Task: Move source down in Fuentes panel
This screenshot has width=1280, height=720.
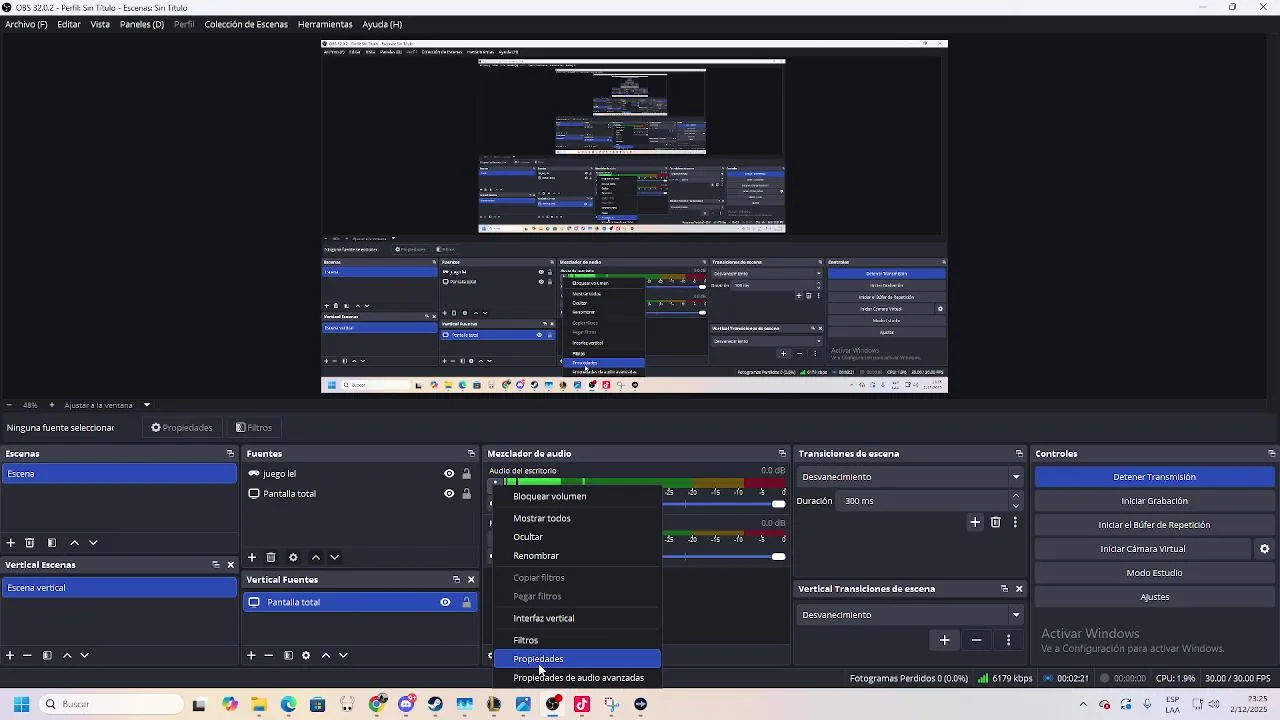Action: (x=335, y=557)
